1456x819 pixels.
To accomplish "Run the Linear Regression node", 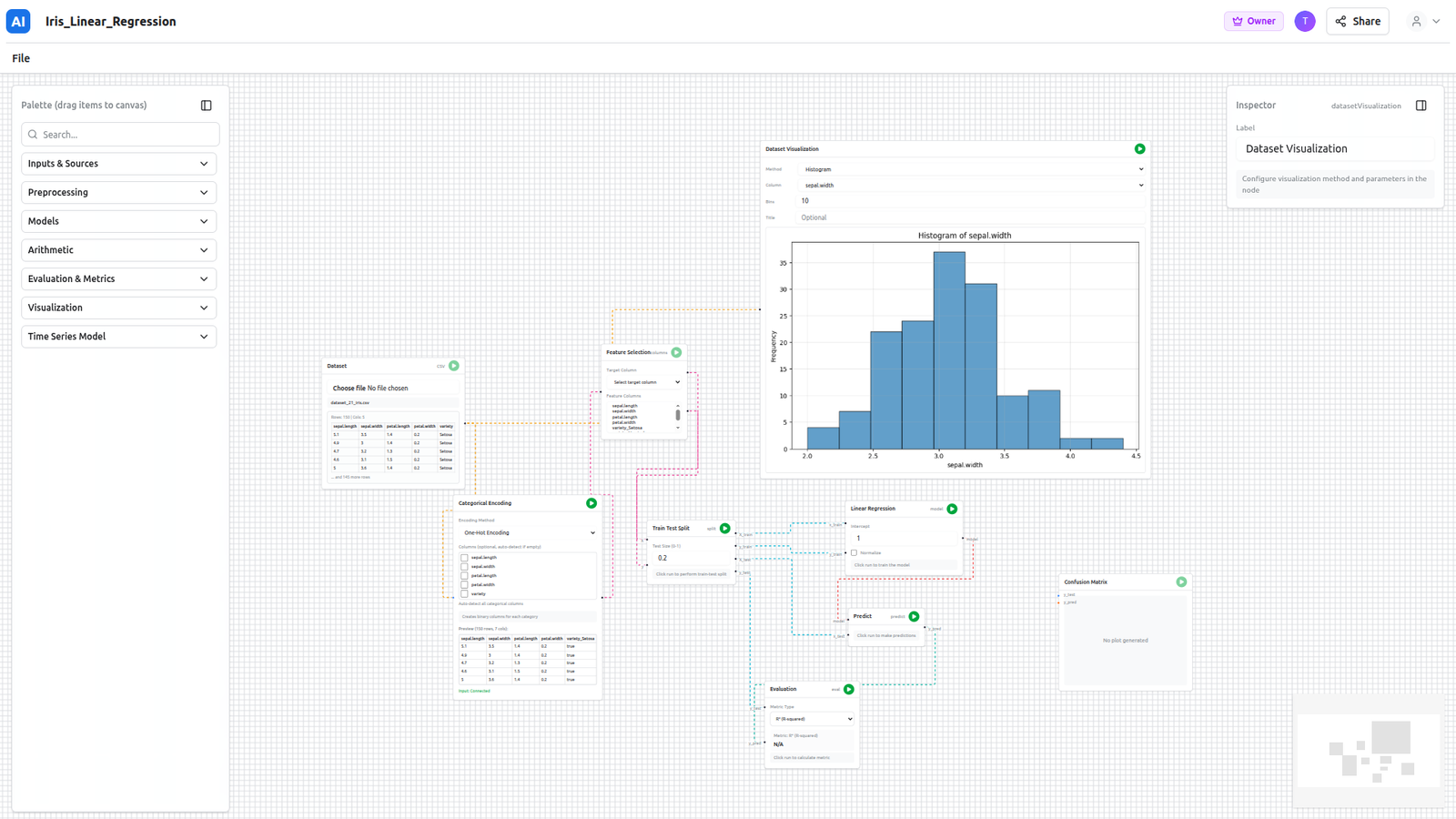I will pyautogui.click(x=952, y=510).
